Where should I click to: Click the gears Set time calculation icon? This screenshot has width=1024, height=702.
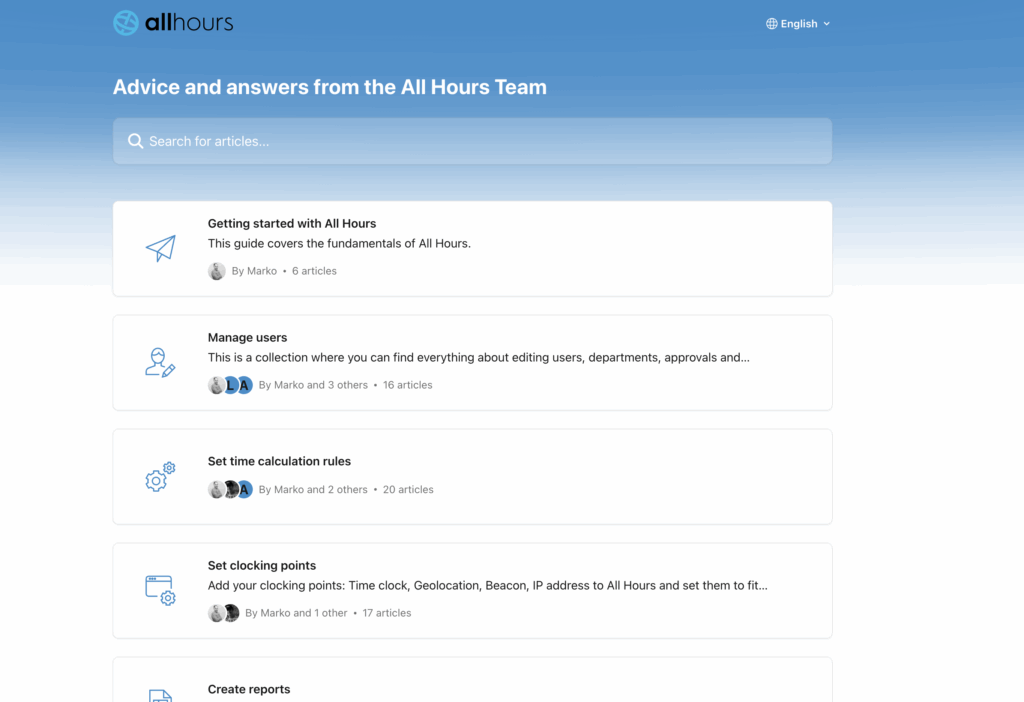(x=160, y=477)
